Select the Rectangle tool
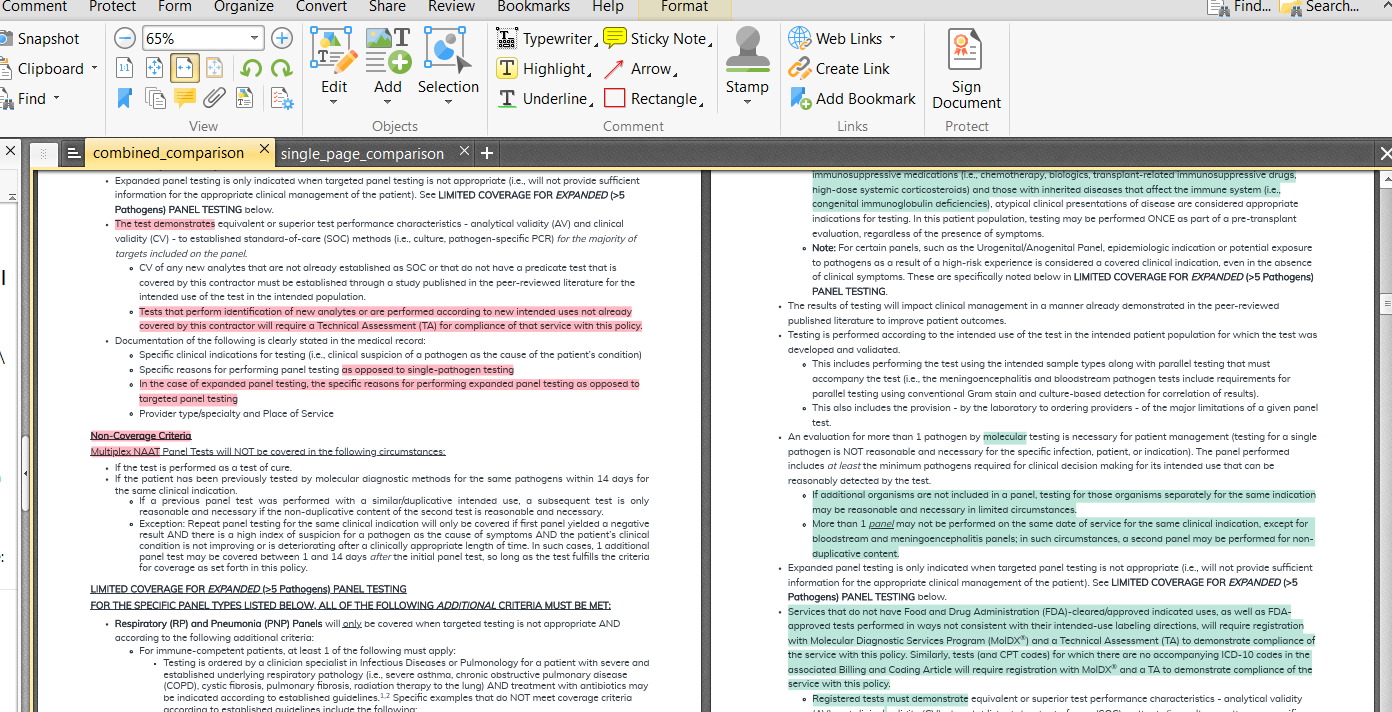This screenshot has height=712, width=1392. click(x=653, y=99)
